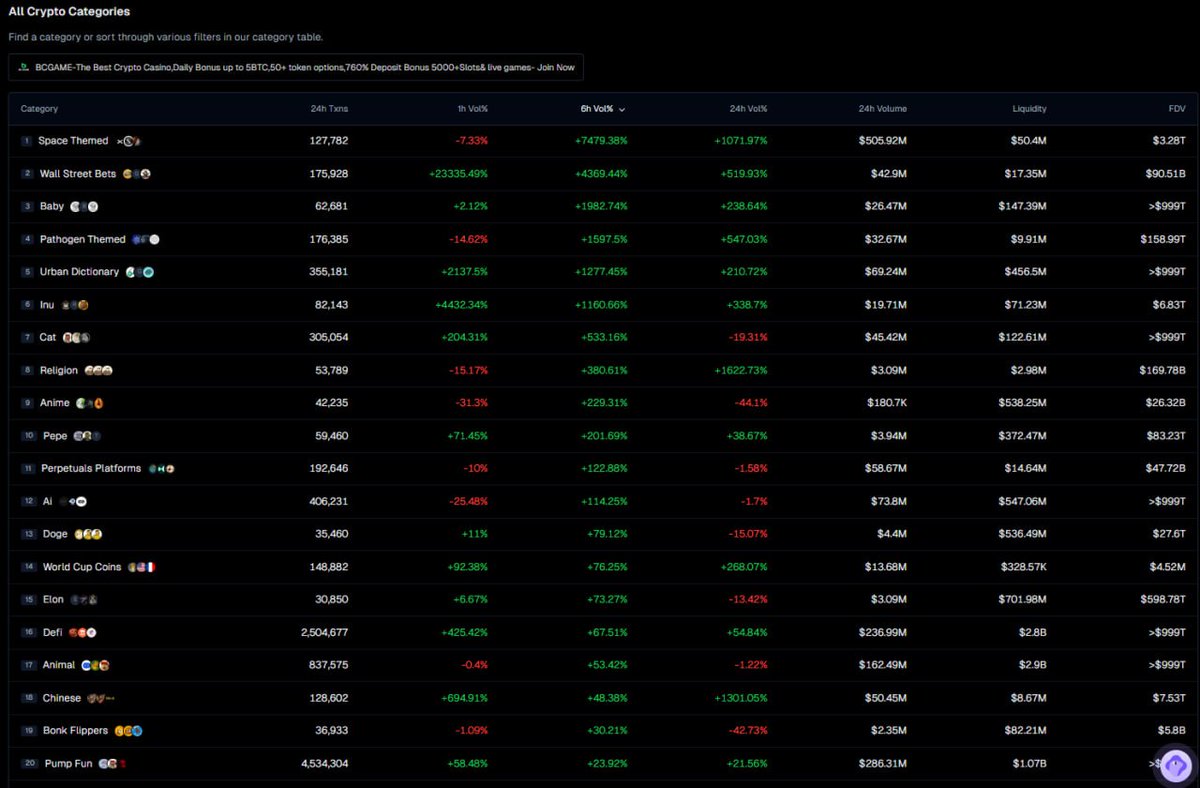Viewport: 1200px width, 788px height.
Task: Click the token icons beside Doge
Action: (89, 535)
